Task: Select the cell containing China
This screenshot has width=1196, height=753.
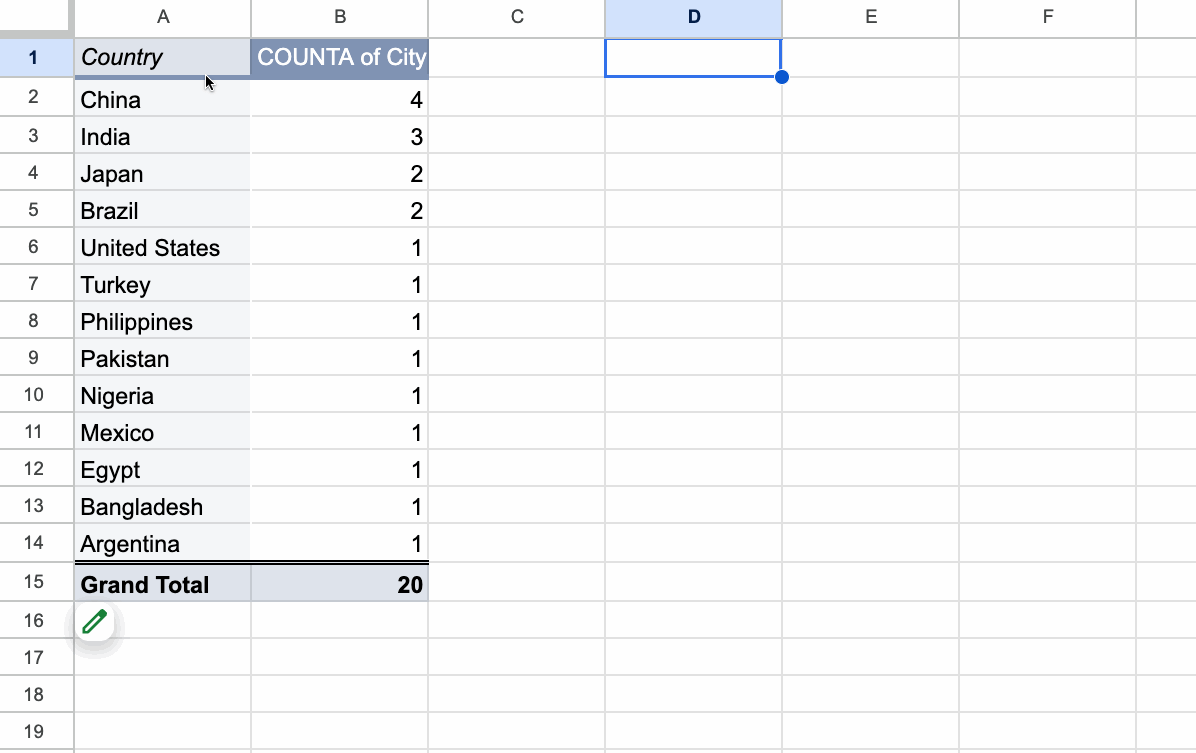Action: [162, 98]
